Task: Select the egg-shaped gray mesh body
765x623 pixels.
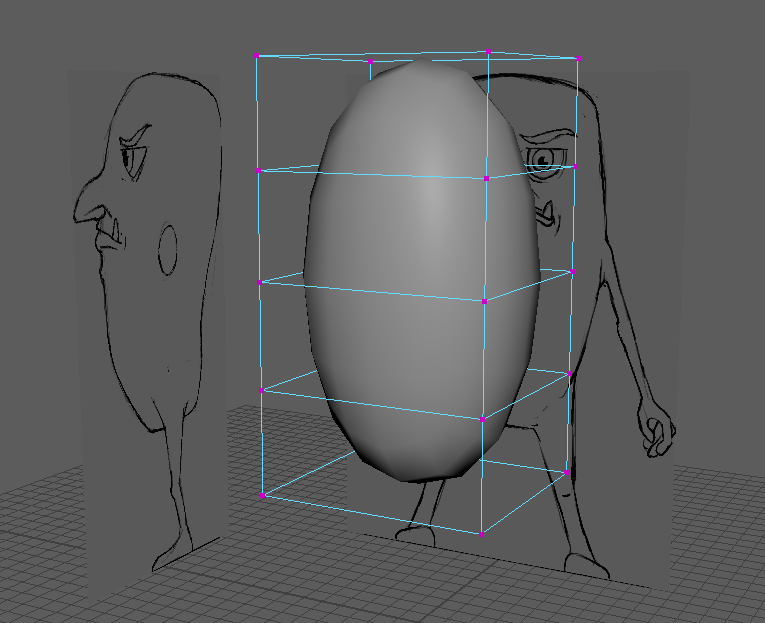Action: coord(422,269)
